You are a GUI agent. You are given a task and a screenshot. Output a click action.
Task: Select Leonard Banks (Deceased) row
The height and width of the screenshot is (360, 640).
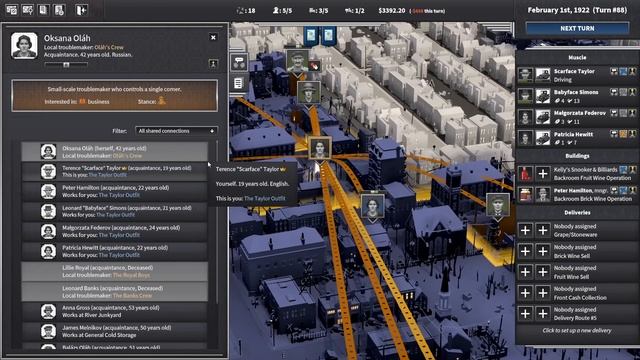click(x=115, y=291)
